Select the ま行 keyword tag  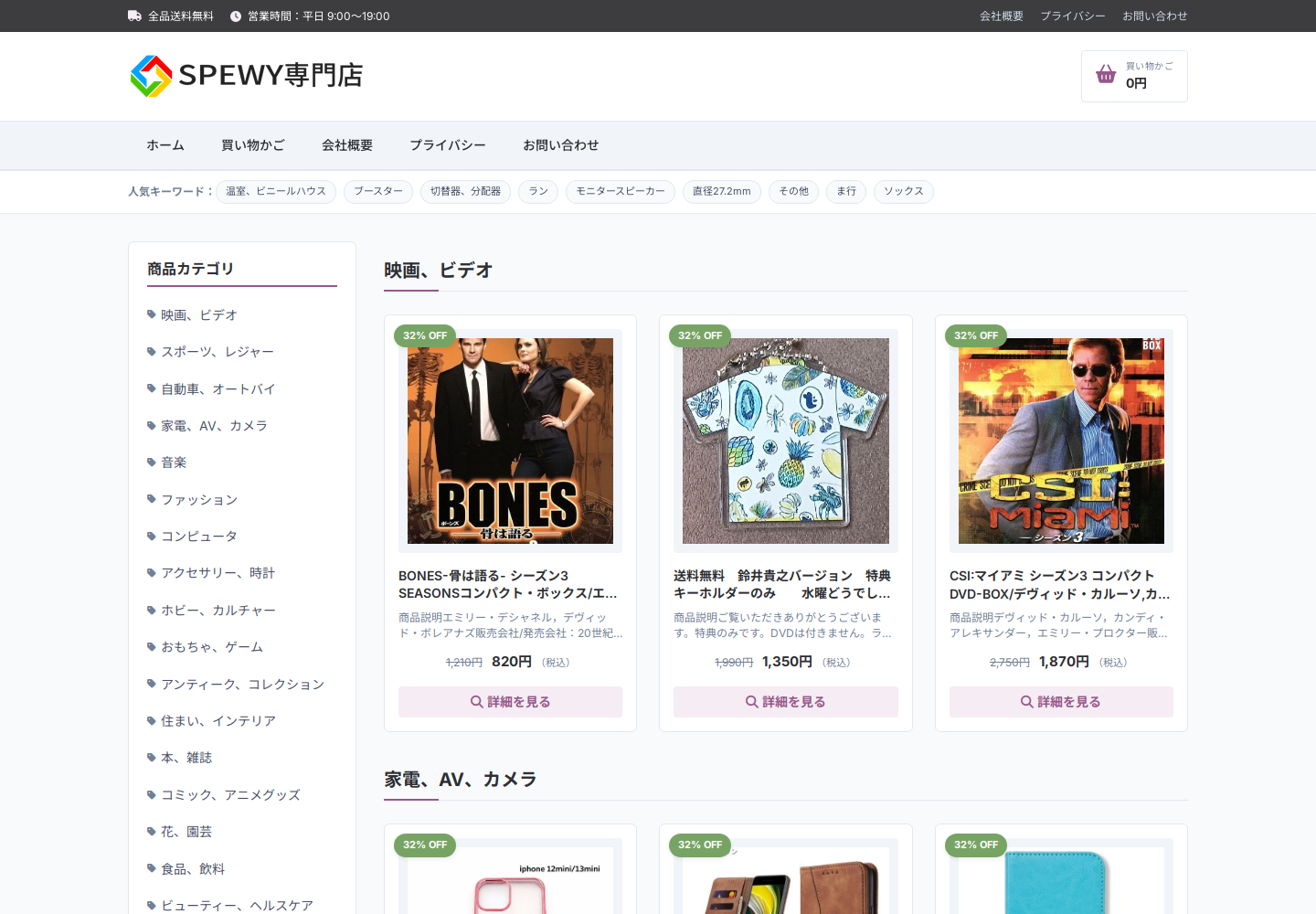pos(846,191)
